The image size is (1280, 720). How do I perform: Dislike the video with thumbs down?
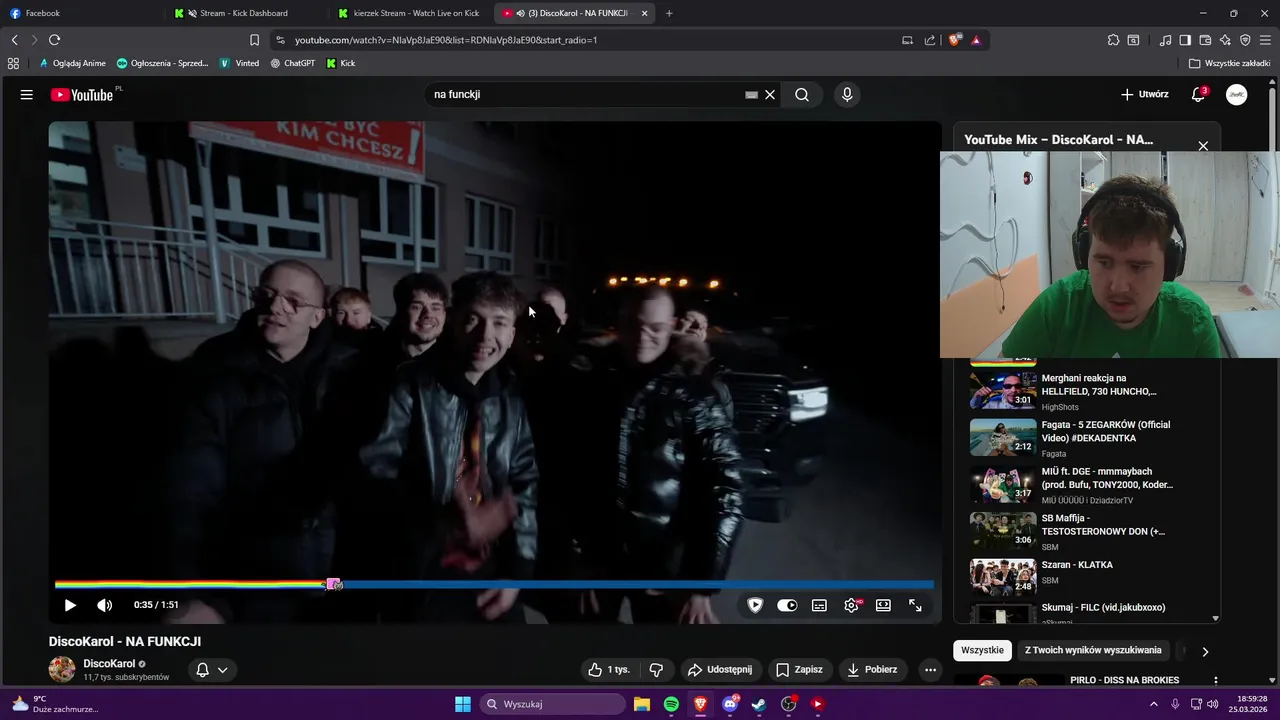pos(656,670)
